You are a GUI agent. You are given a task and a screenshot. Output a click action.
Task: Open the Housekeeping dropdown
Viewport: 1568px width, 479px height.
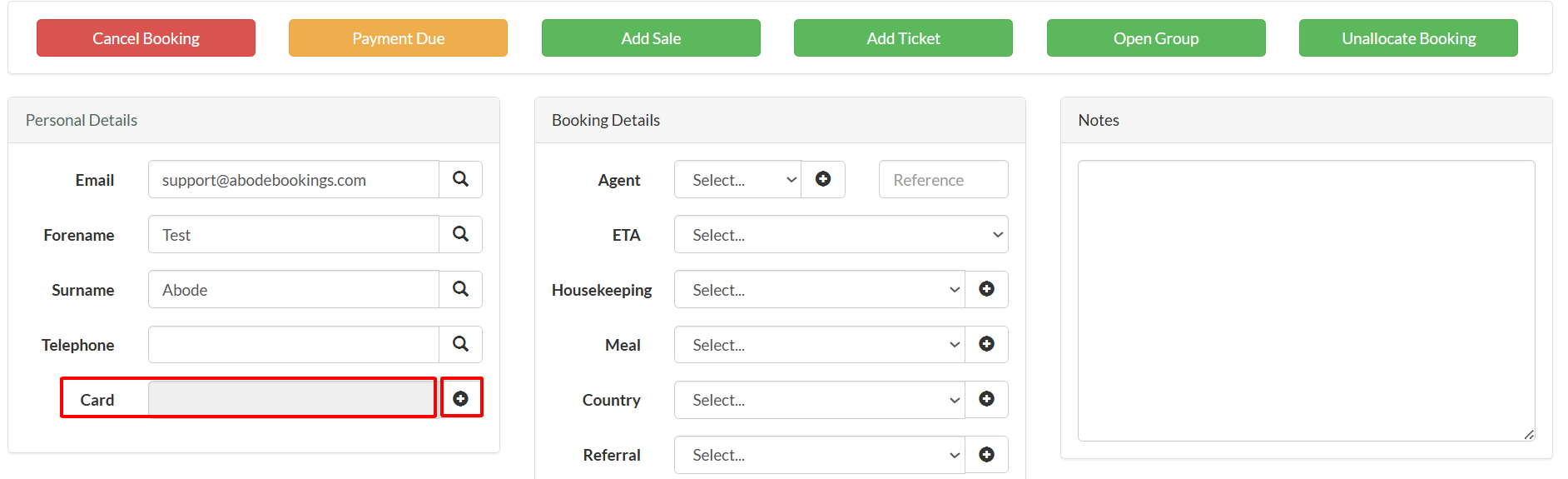(819, 289)
